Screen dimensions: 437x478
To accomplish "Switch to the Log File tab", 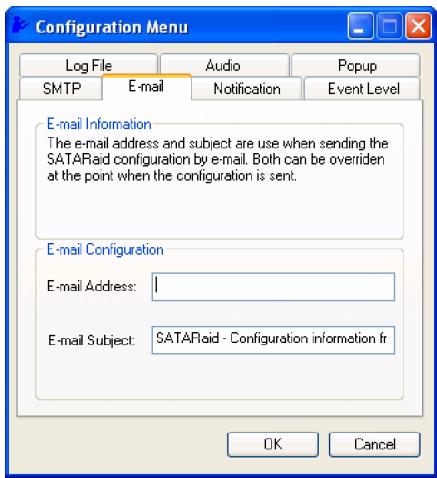I will pos(88,65).
